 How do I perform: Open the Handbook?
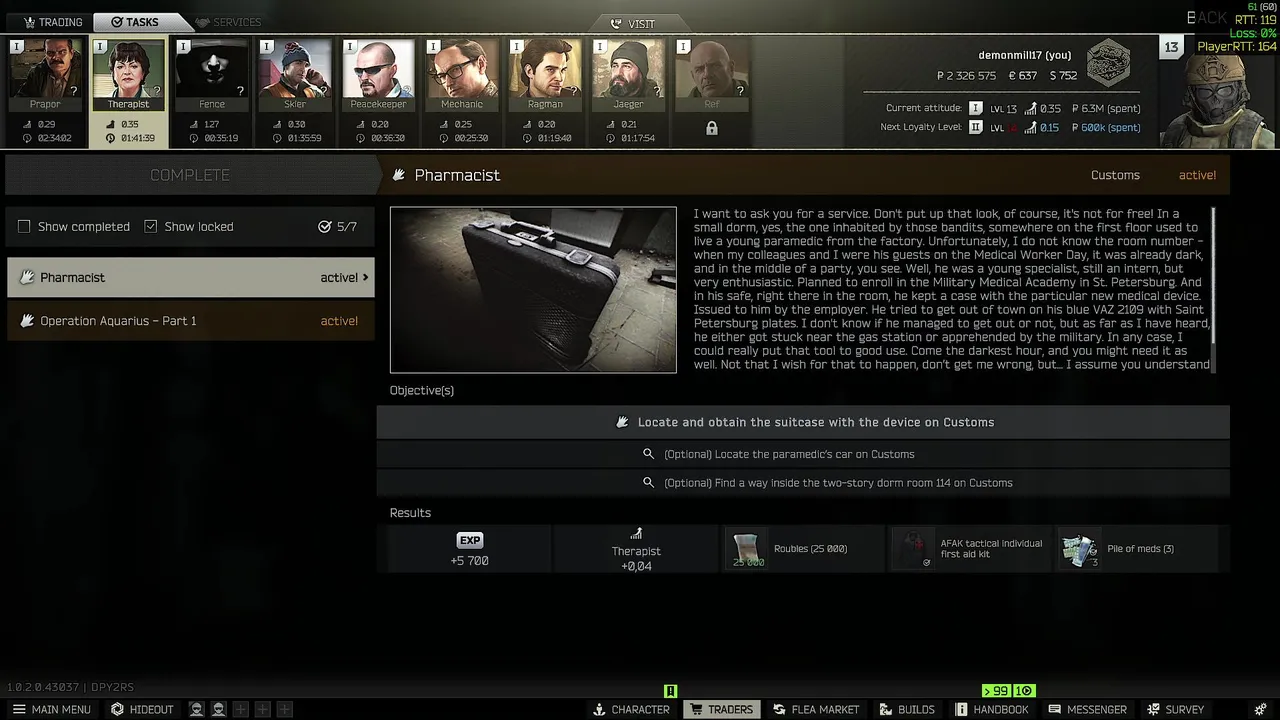991,709
